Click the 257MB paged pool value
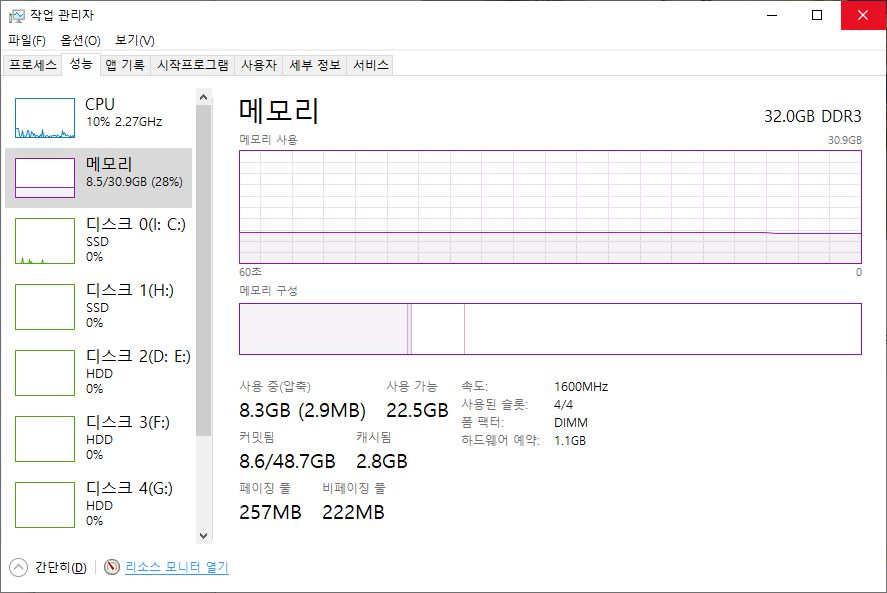 click(270, 512)
